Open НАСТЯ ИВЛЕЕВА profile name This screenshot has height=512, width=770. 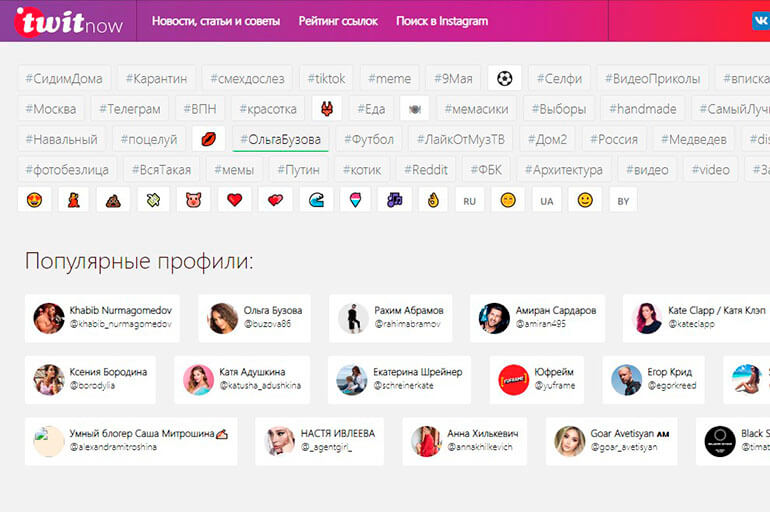(338, 433)
